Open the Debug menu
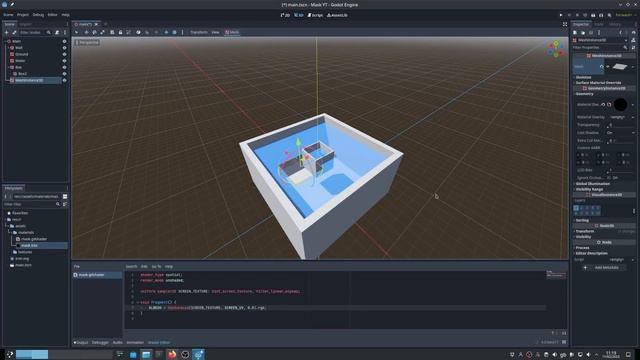This screenshot has height=360, width=640. (38, 15)
